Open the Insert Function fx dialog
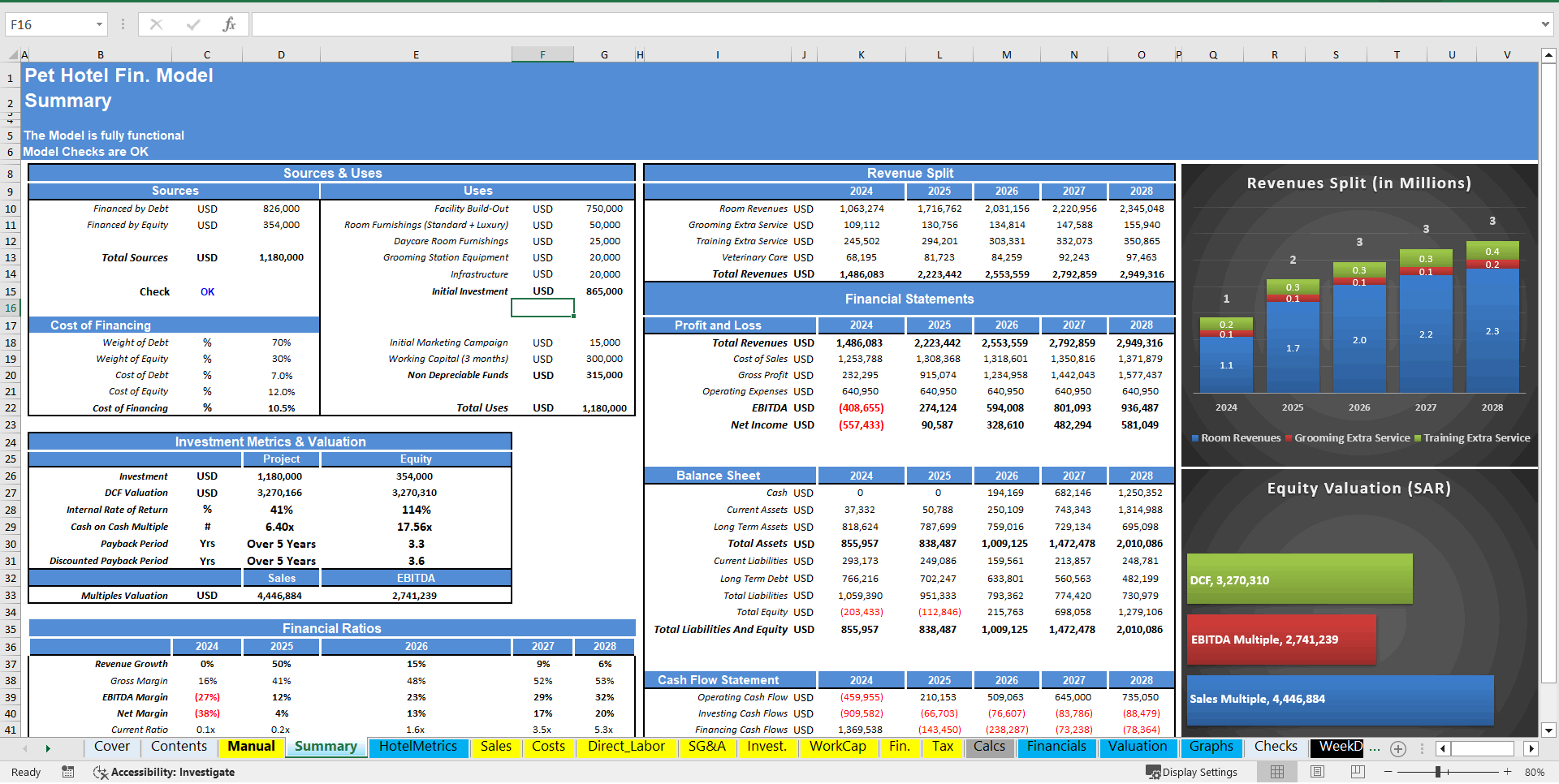1559x784 pixels. pos(229,24)
